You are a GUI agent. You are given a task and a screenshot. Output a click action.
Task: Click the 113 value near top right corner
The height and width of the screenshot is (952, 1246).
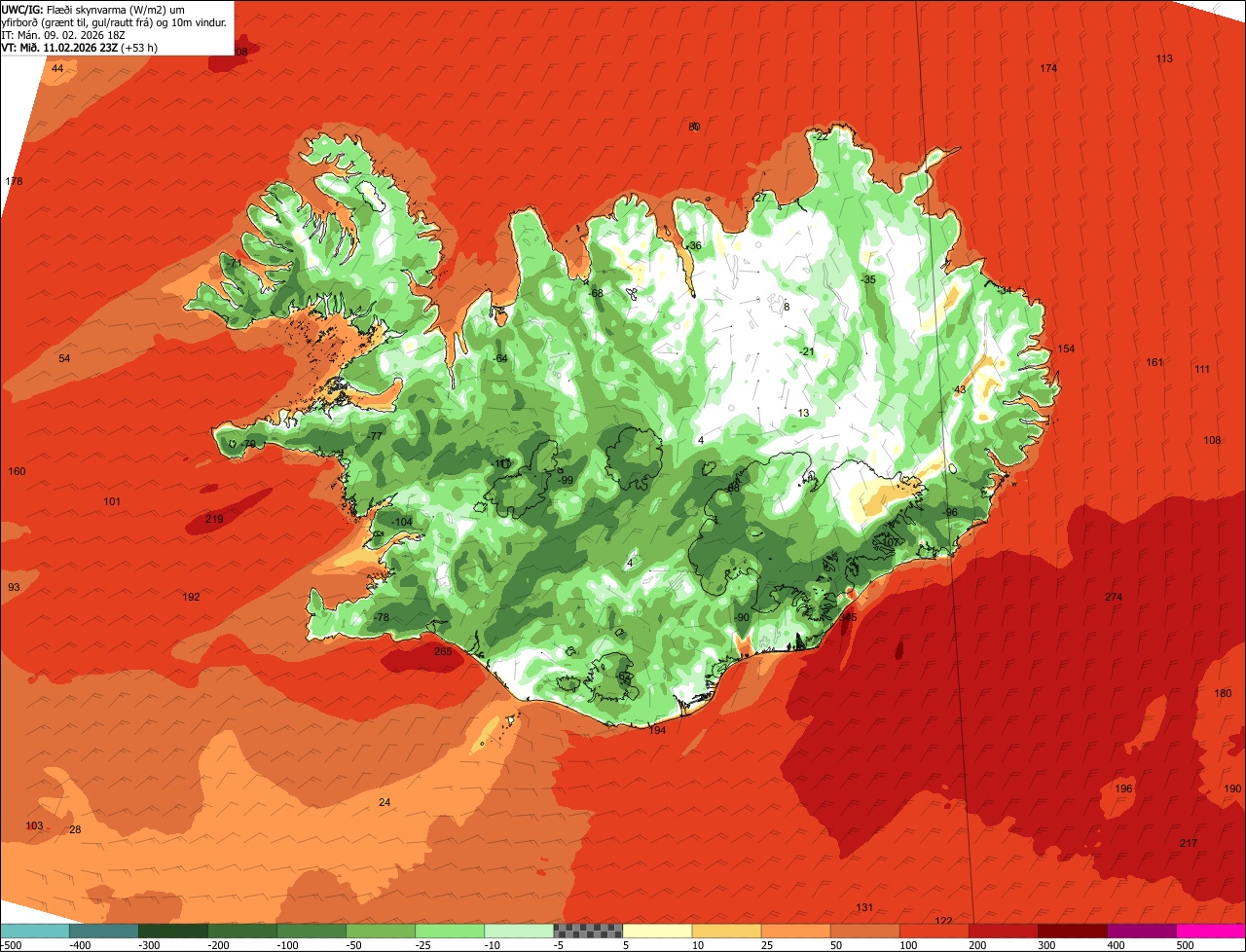pos(1164,58)
